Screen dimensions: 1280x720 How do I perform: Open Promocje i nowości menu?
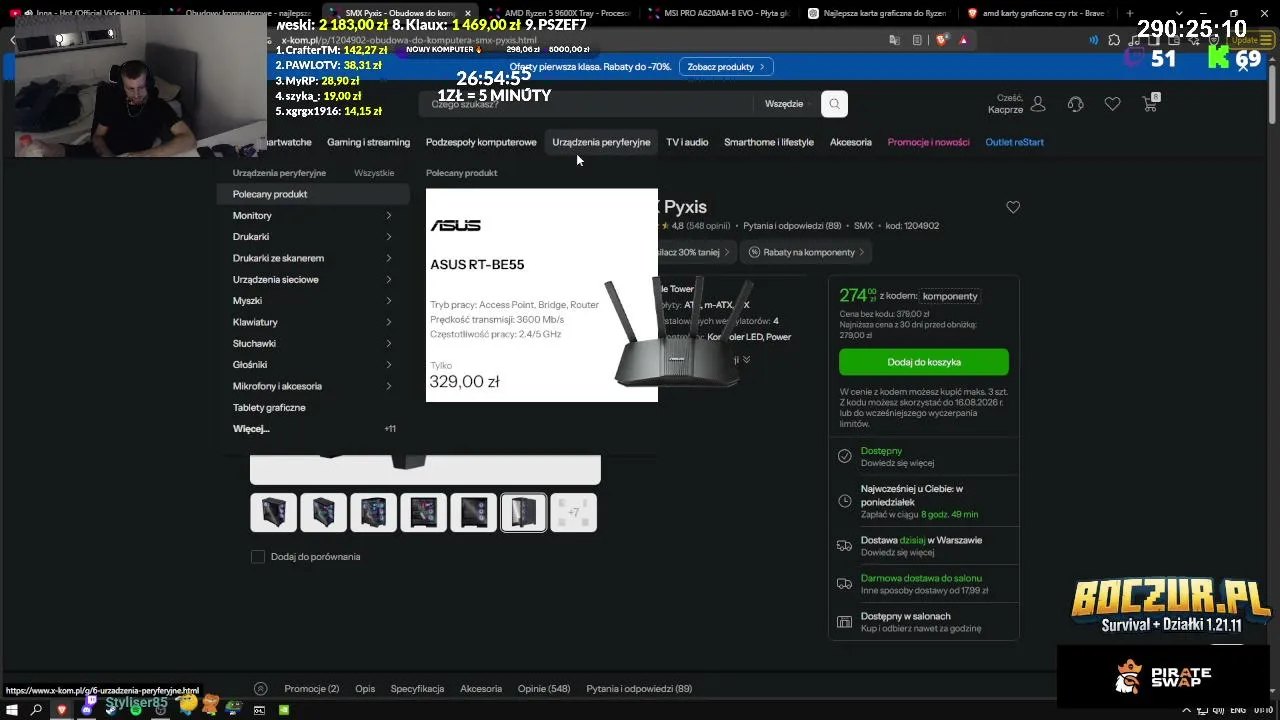928,142
